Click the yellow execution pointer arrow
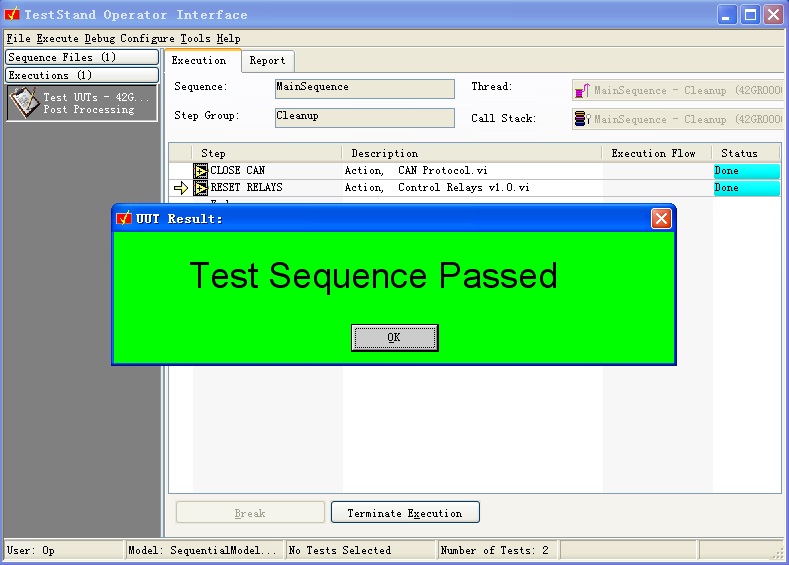The height and width of the screenshot is (565, 789). pyautogui.click(x=181, y=188)
